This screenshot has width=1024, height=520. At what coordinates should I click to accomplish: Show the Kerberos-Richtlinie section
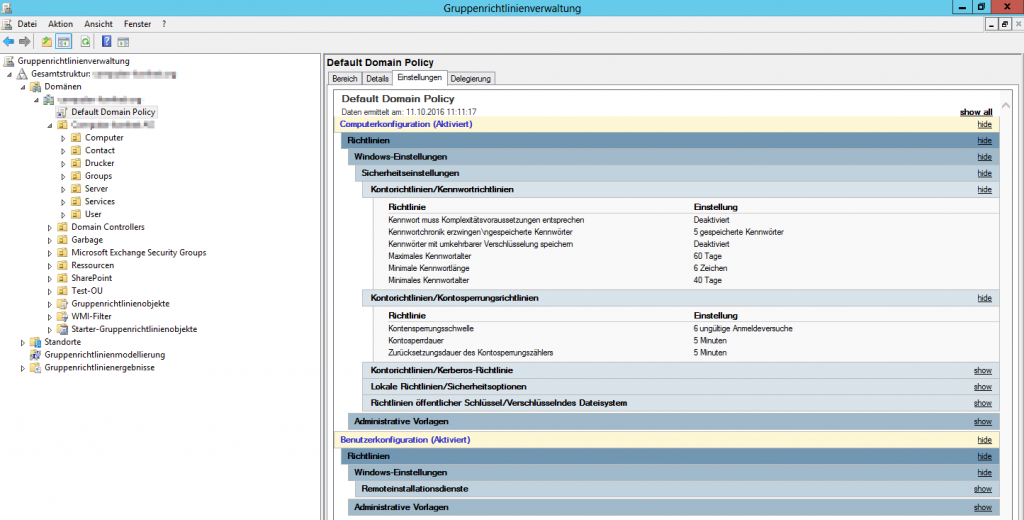click(983, 370)
